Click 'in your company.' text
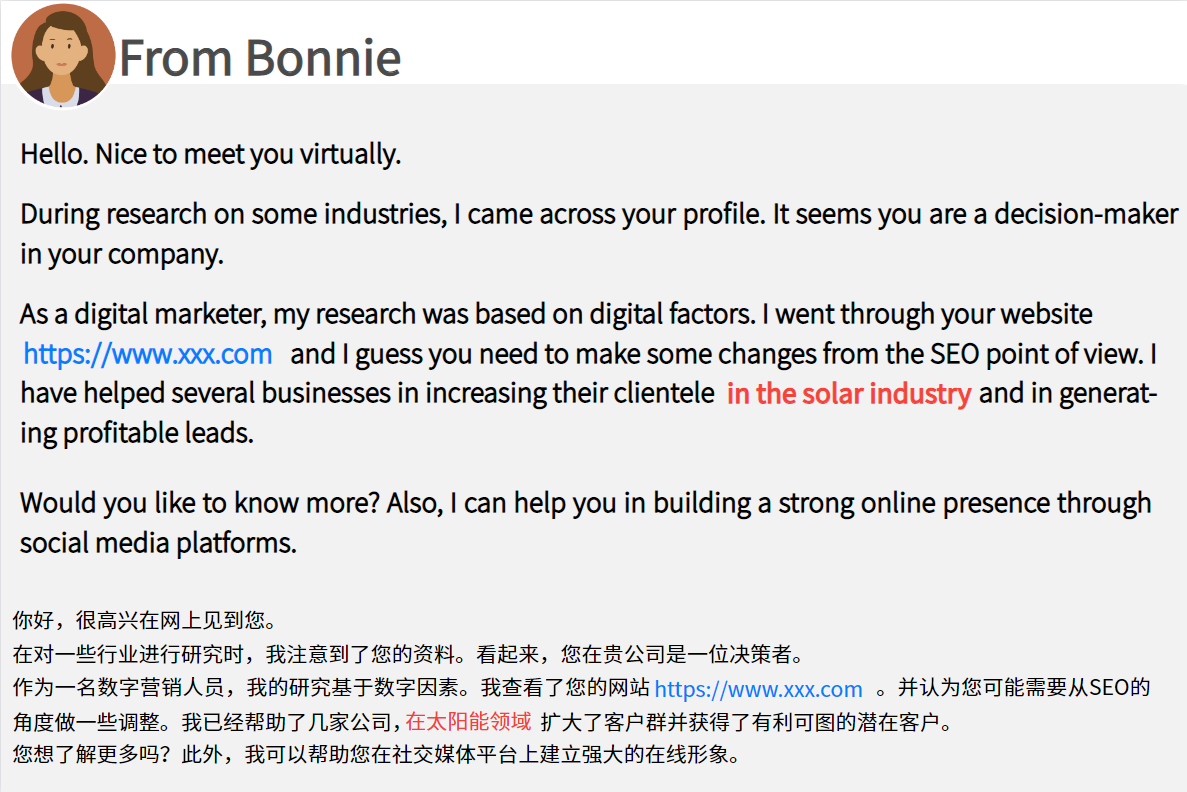Image resolution: width=1187 pixels, height=792 pixels. tap(122, 254)
